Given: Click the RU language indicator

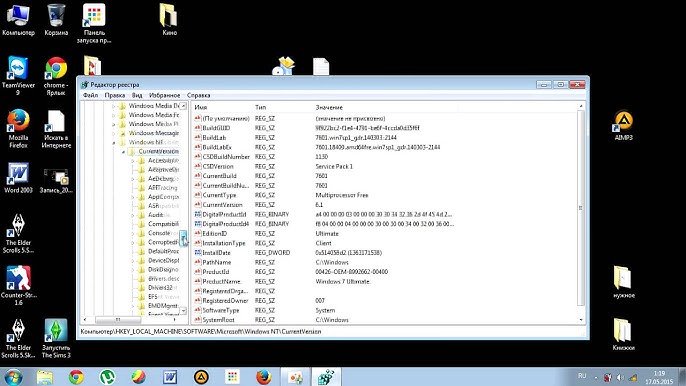Looking at the screenshot, I should (582, 376).
